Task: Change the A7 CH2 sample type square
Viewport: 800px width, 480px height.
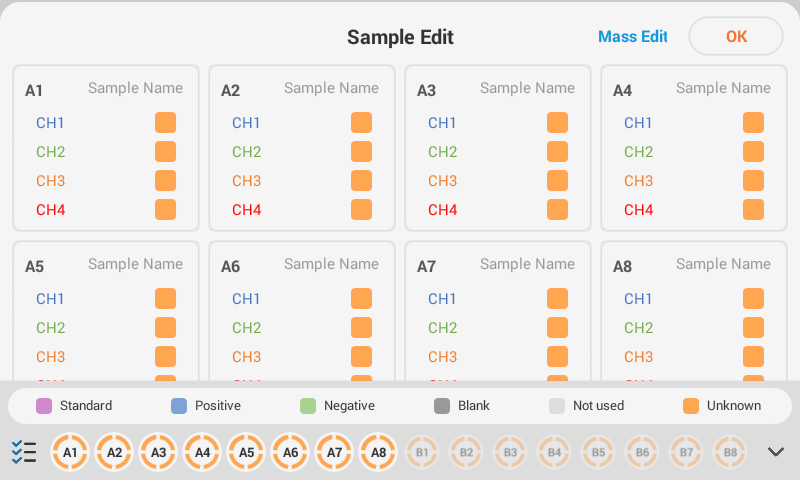Action: (x=557, y=328)
